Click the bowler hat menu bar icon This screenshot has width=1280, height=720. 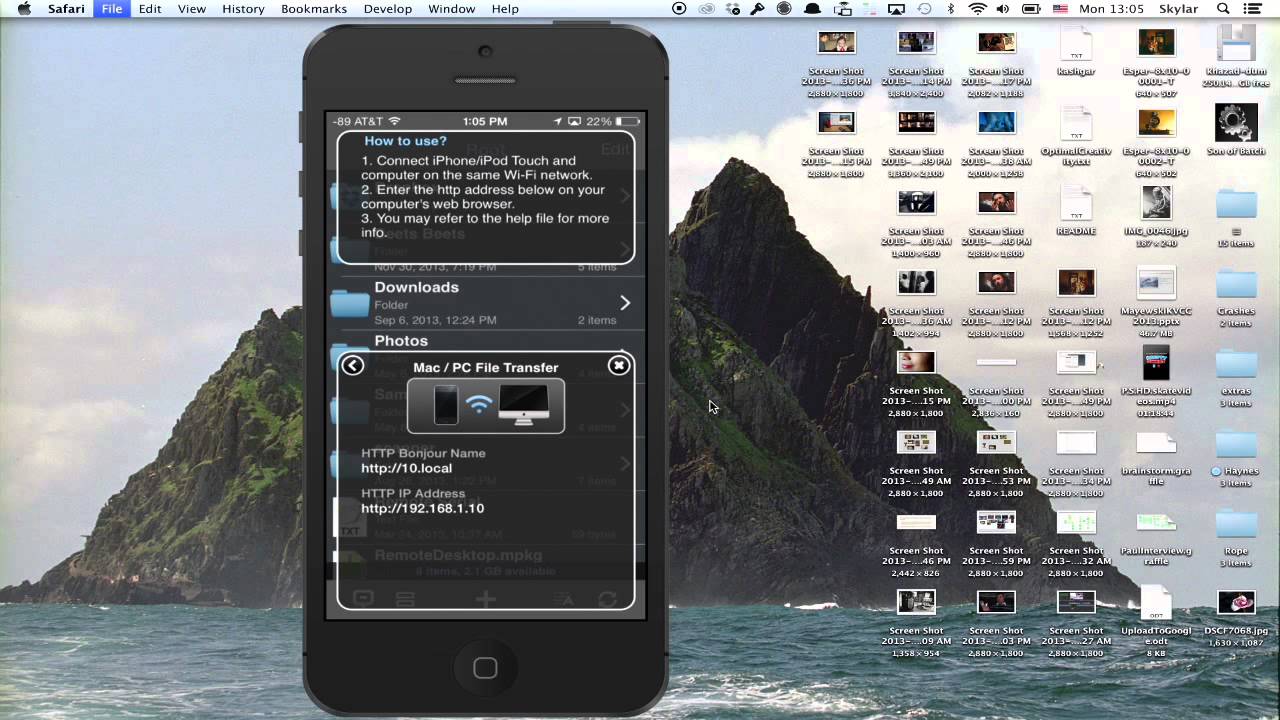[x=812, y=9]
